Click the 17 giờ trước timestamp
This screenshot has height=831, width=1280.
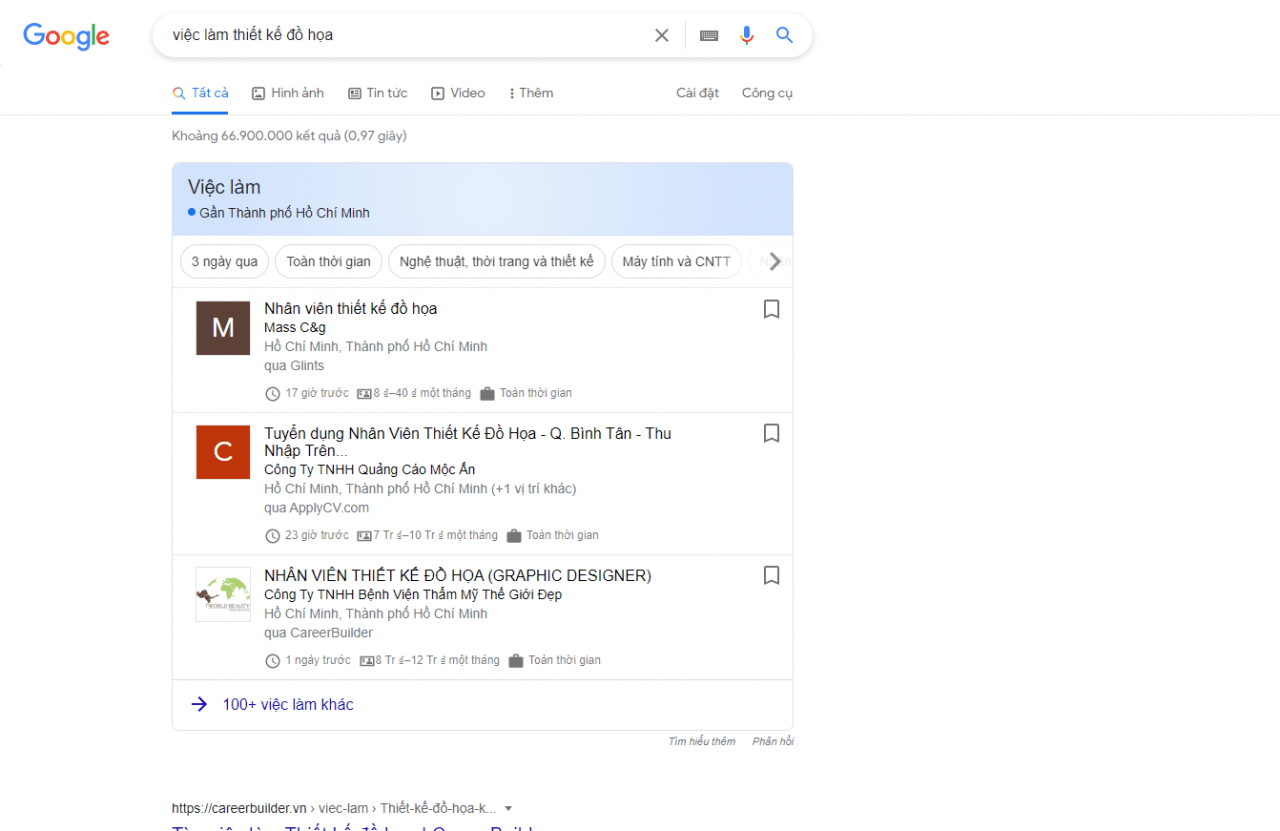coord(317,393)
